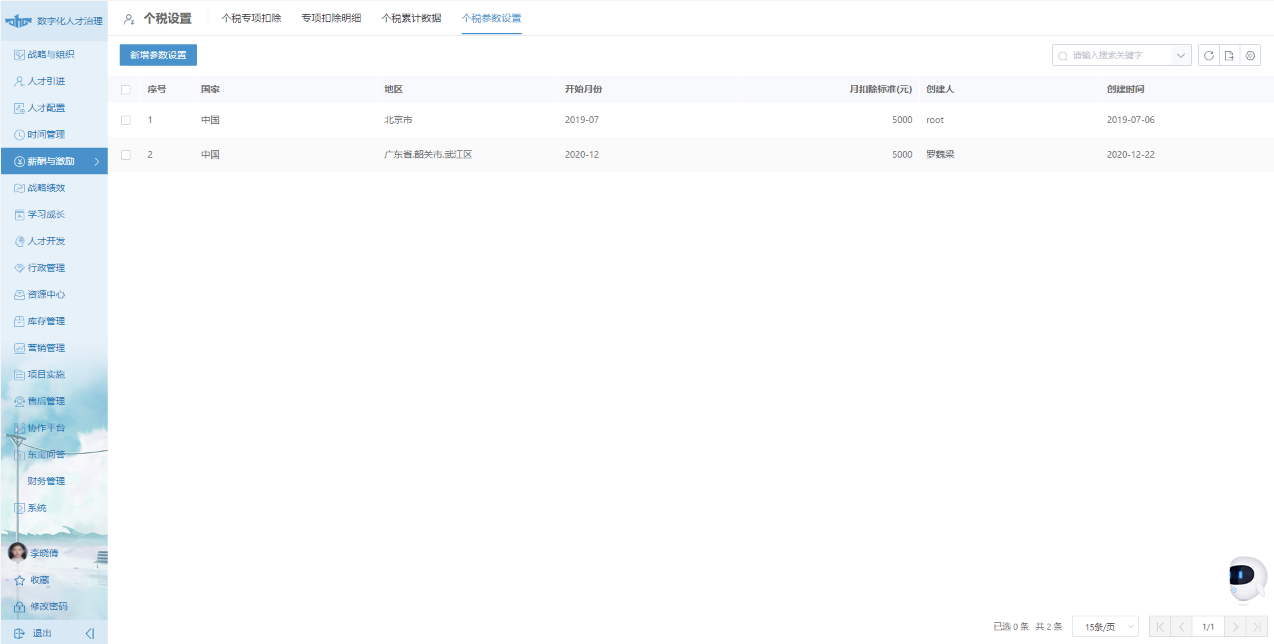Open the 15条/页 page size dropdown
Image resolution: width=1274 pixels, height=644 pixels.
point(1105,625)
